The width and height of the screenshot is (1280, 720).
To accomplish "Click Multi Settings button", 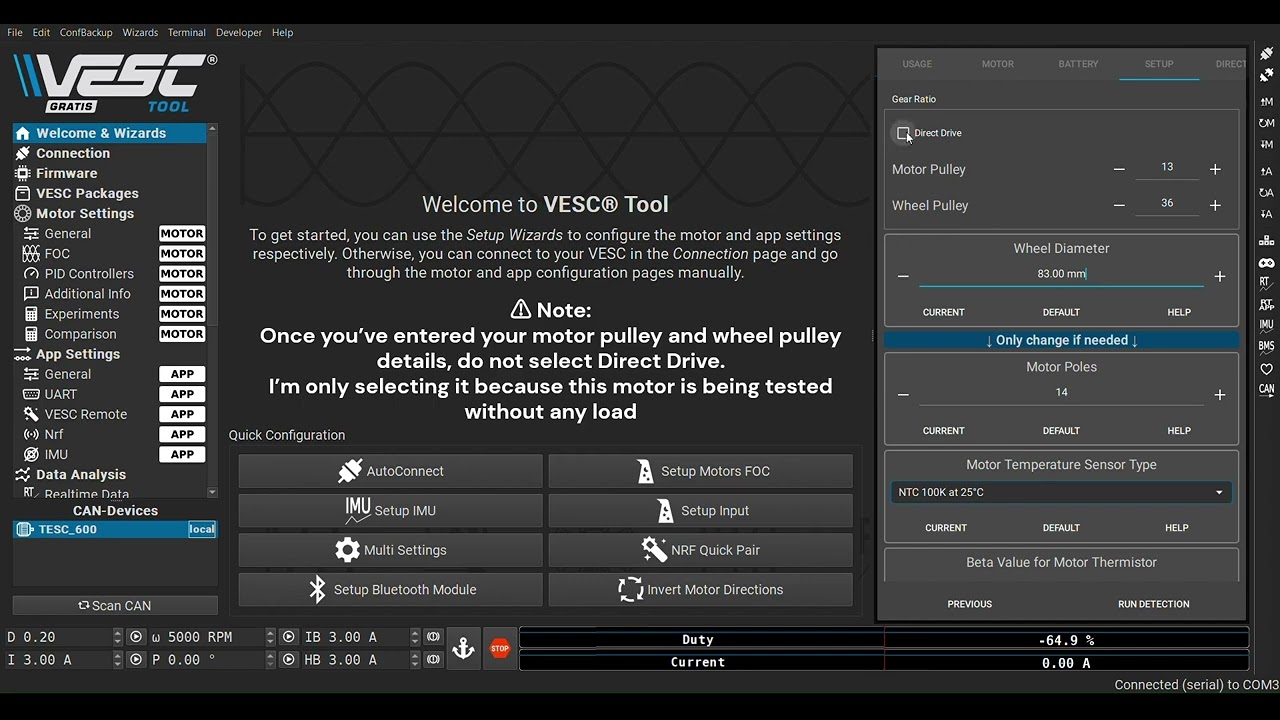I will (390, 550).
